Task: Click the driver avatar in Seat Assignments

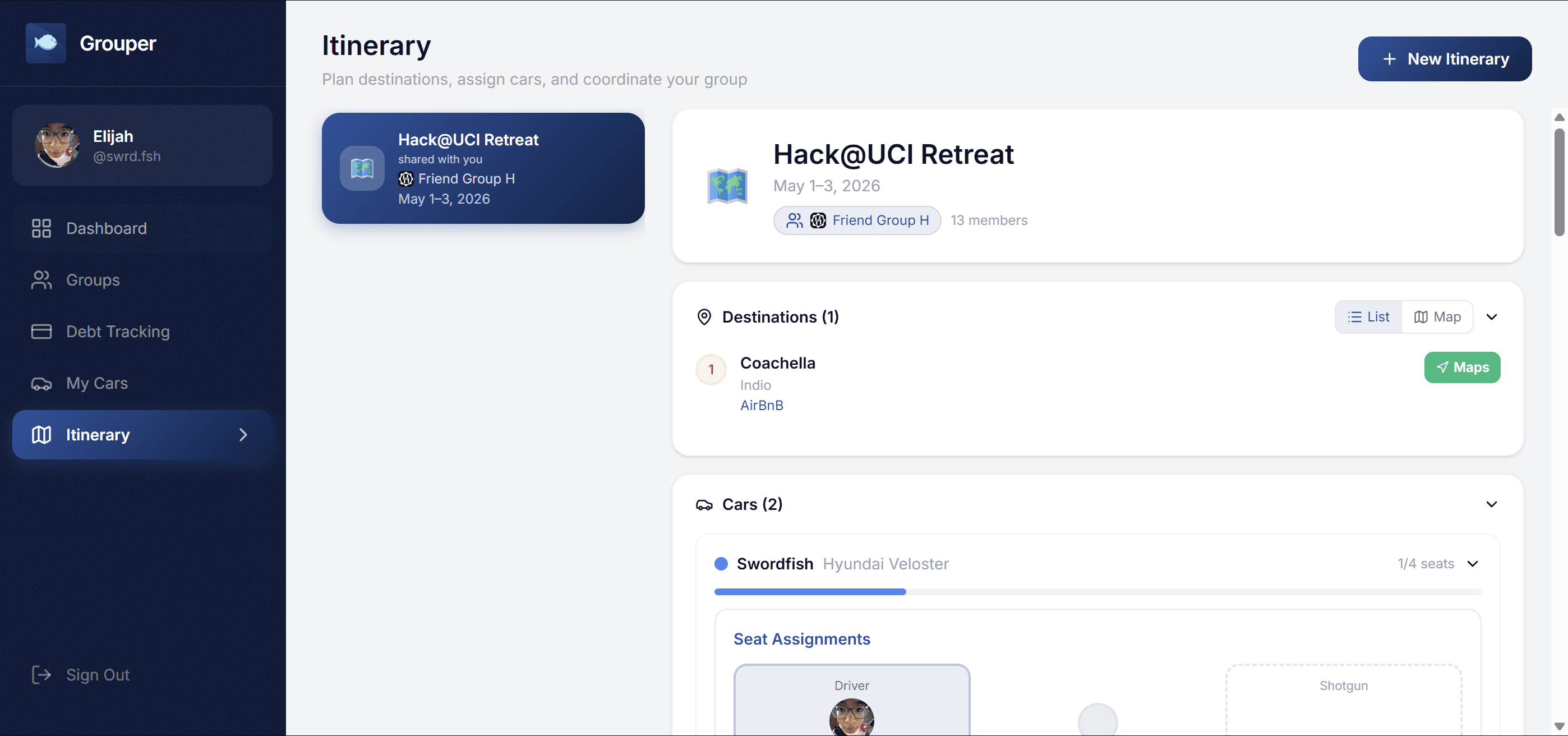Action: pyautogui.click(x=851, y=717)
